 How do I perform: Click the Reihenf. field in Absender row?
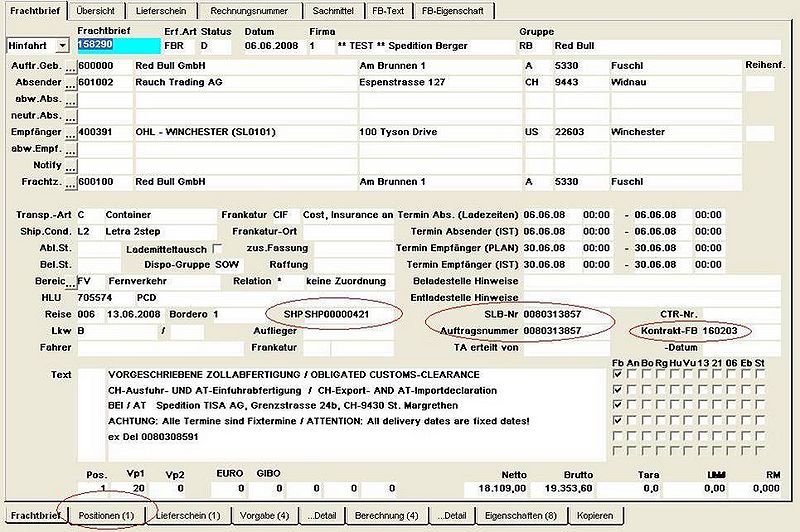(759, 83)
